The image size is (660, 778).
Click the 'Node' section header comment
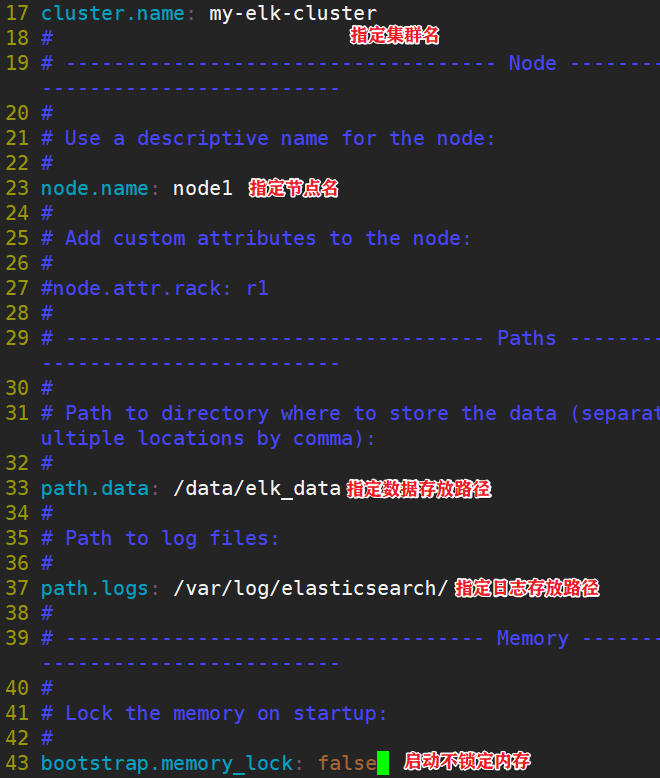click(x=532, y=63)
